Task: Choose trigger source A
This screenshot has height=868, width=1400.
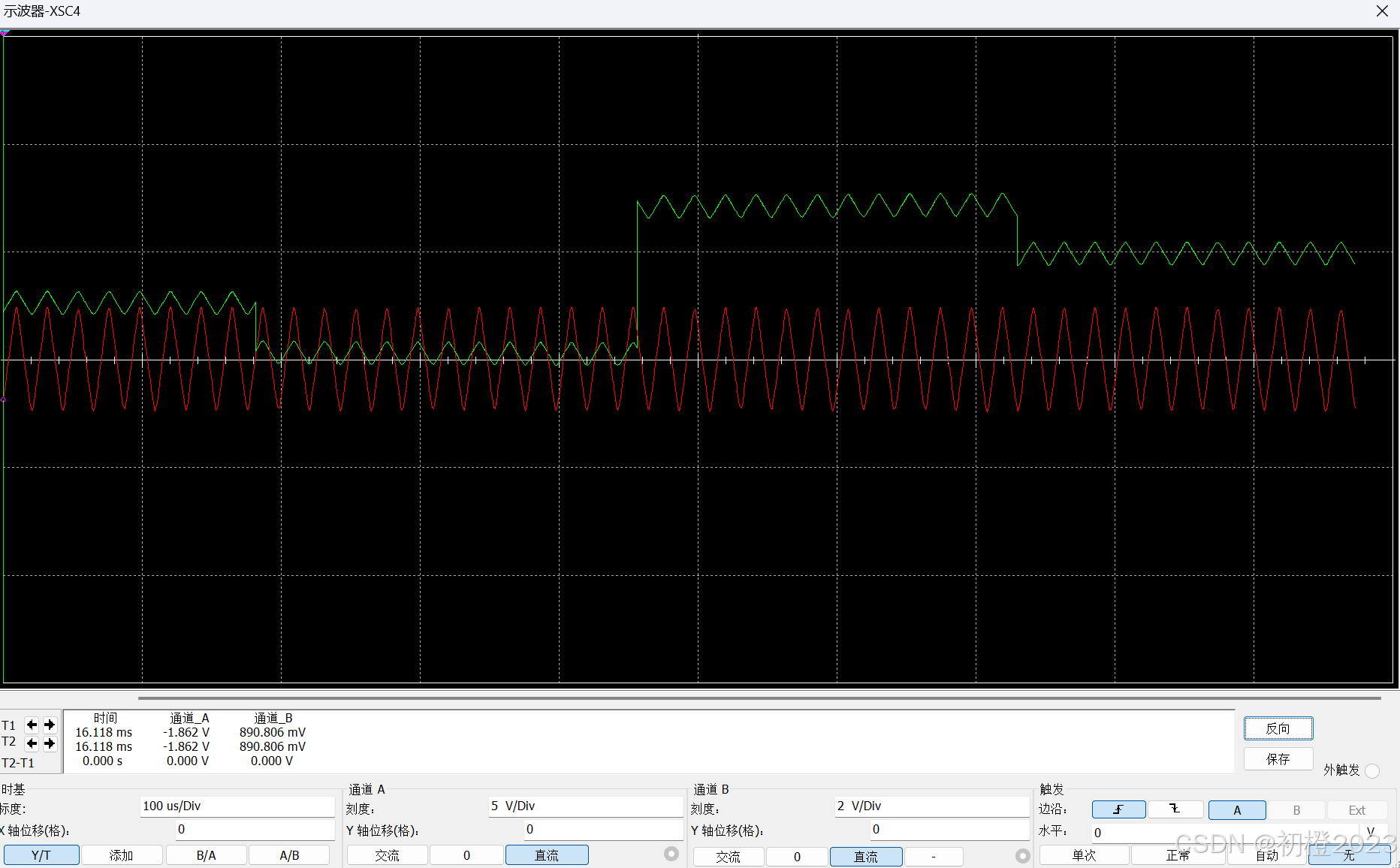Action: pyautogui.click(x=1237, y=810)
